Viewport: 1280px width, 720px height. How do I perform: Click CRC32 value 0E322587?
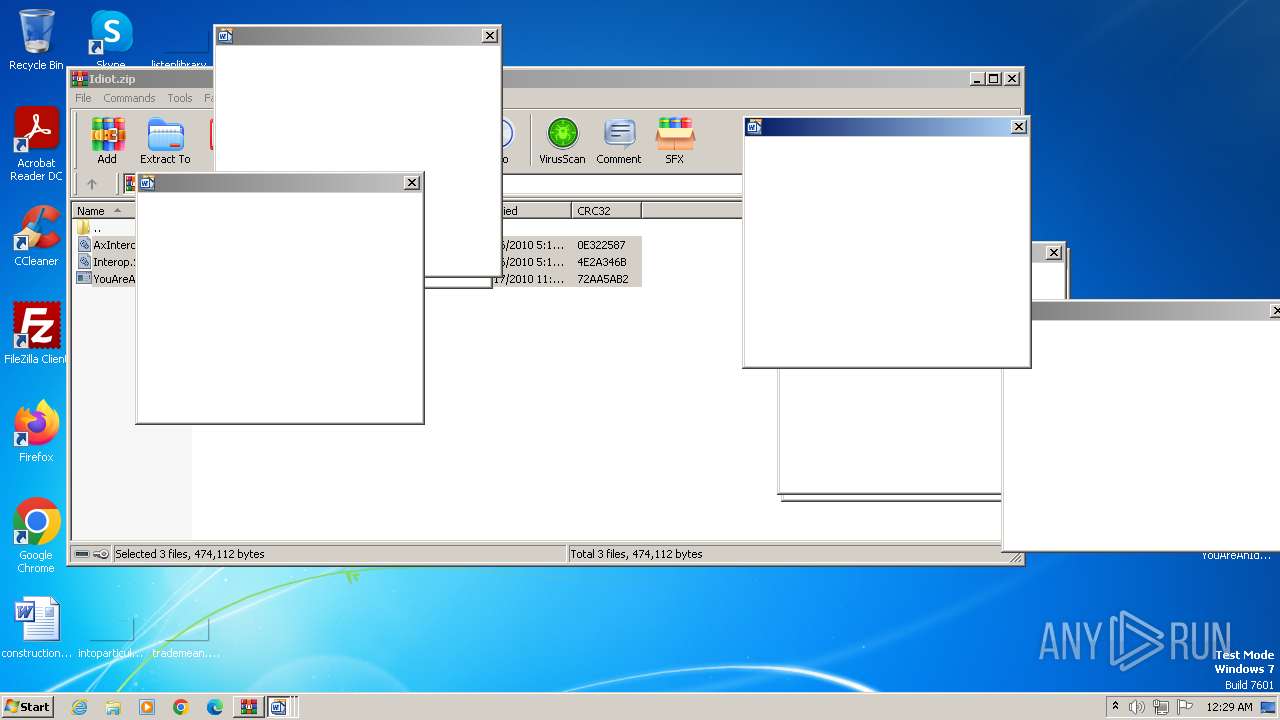click(601, 245)
